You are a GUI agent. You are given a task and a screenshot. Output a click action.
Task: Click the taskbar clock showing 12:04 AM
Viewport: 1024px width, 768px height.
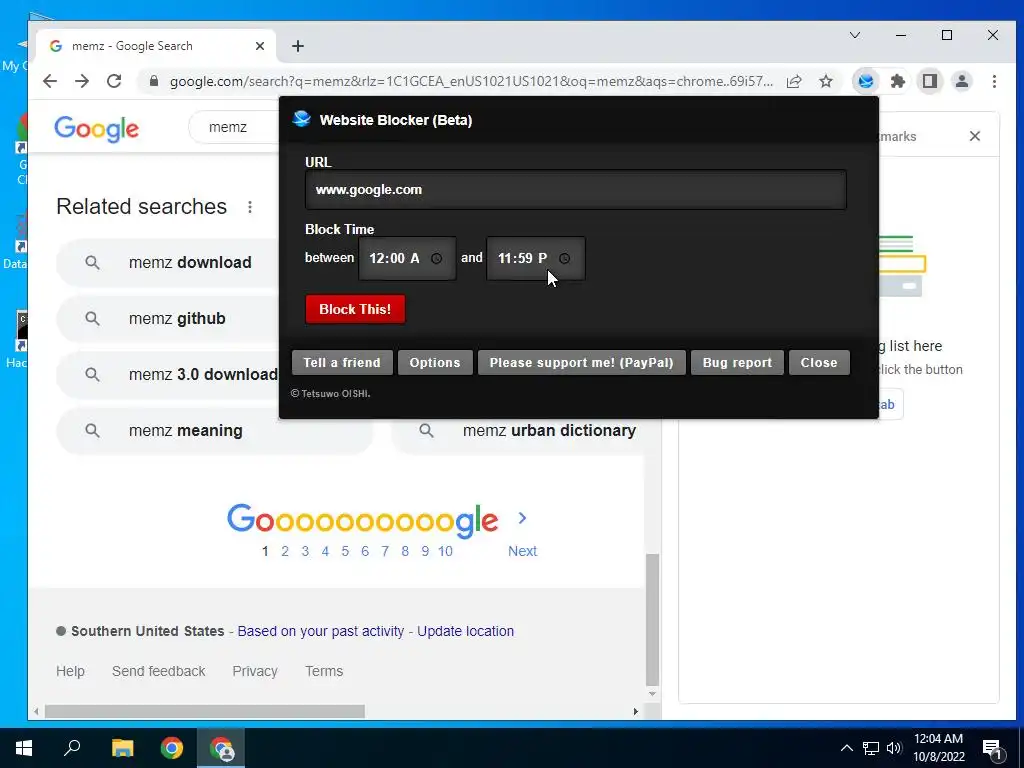click(x=938, y=748)
